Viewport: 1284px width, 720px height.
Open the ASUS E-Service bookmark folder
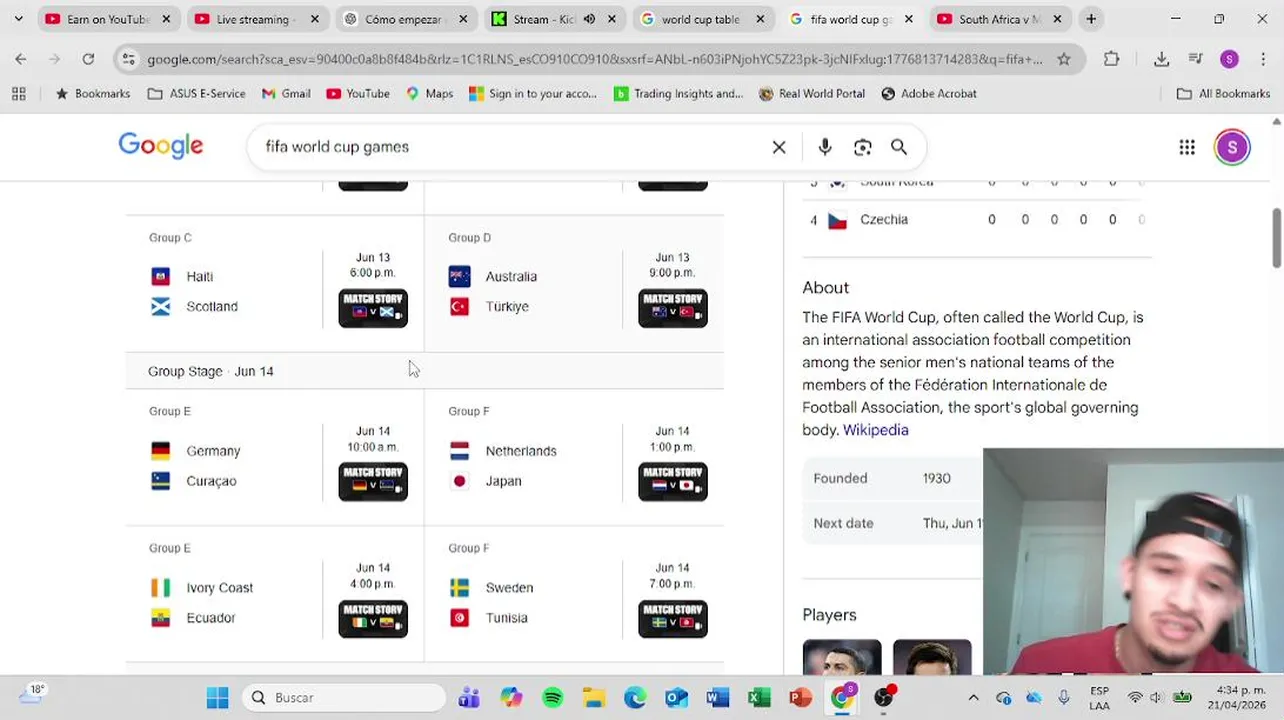point(196,94)
